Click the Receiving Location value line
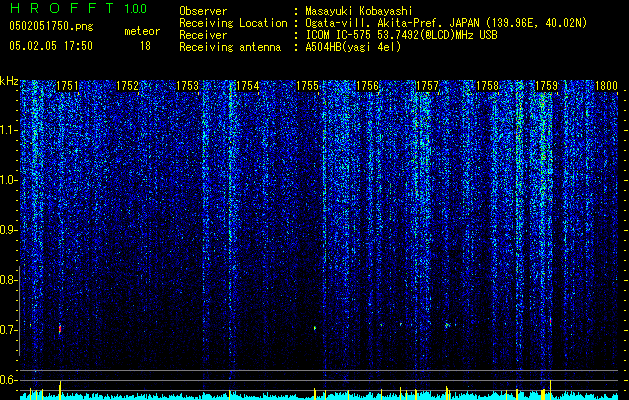The width and height of the screenshot is (629, 400). pos(446,23)
